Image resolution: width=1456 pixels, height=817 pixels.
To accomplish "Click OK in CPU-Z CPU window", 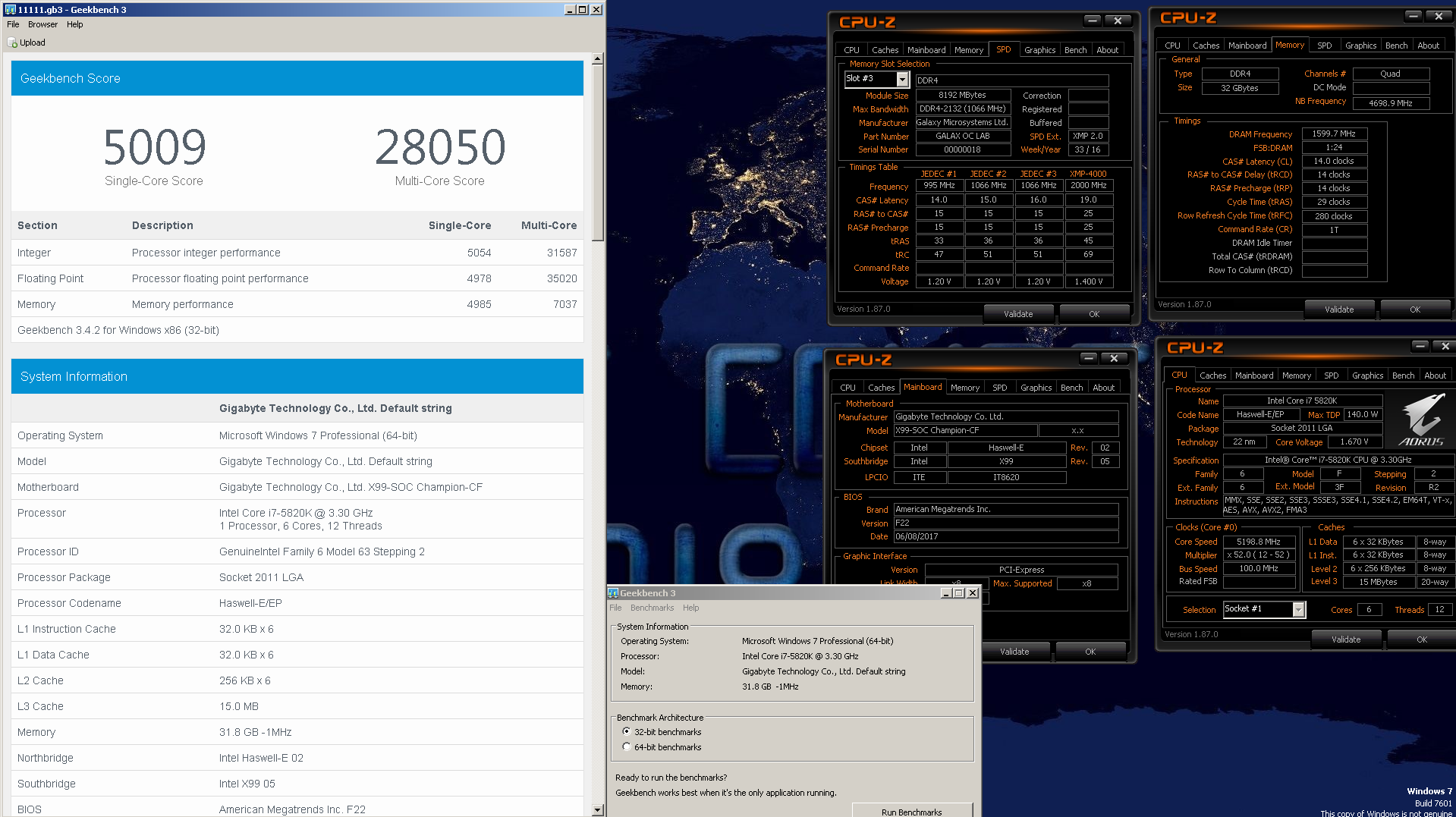I will (1421, 639).
